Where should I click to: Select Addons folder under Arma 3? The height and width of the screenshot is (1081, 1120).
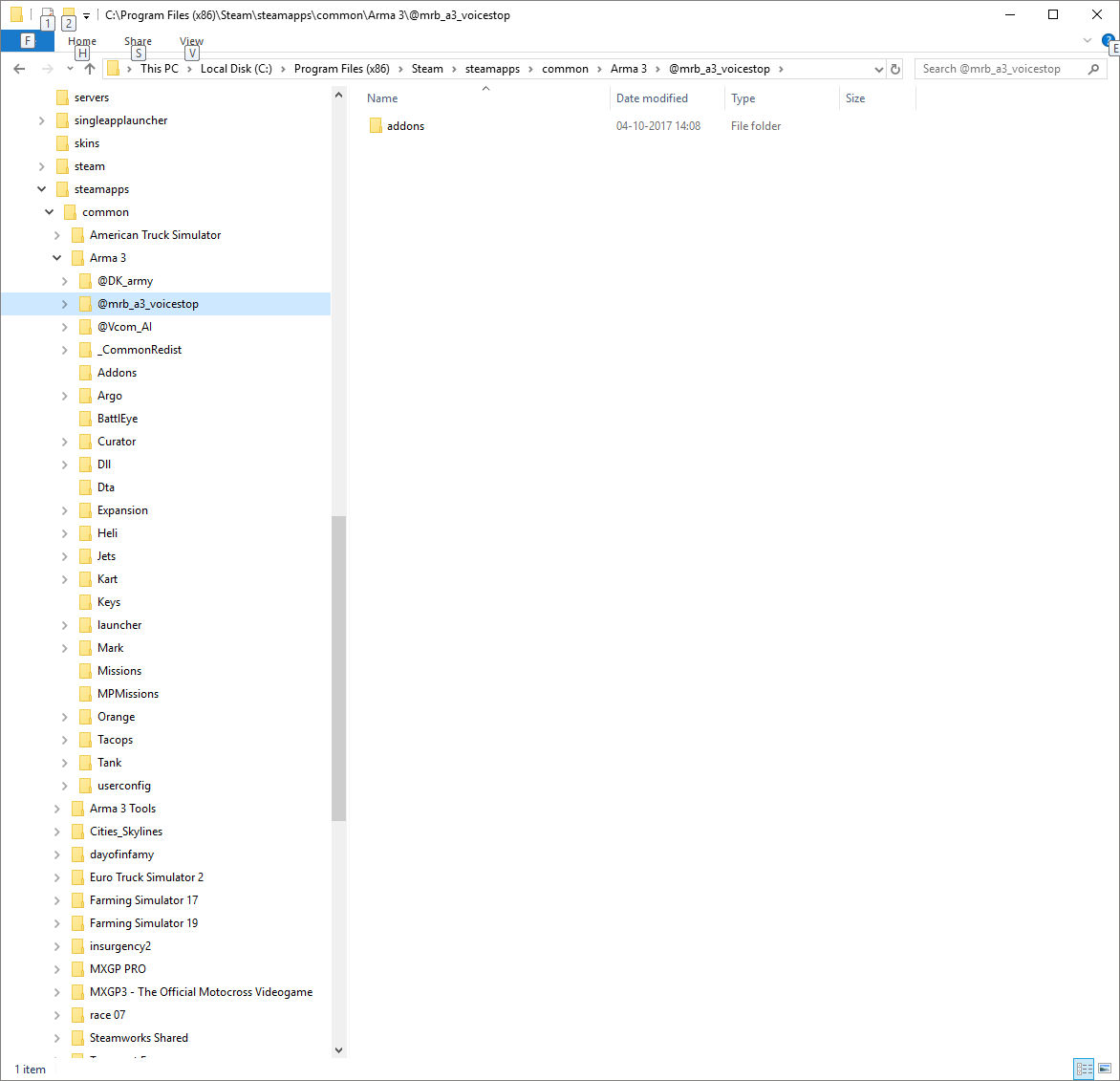pos(117,372)
